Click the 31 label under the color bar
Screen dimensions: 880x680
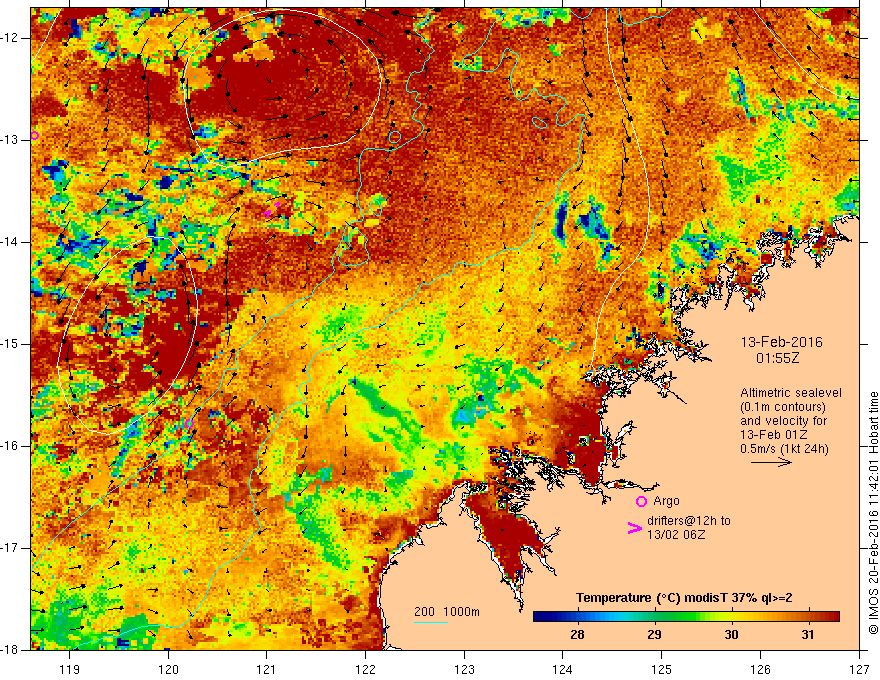coord(808,635)
